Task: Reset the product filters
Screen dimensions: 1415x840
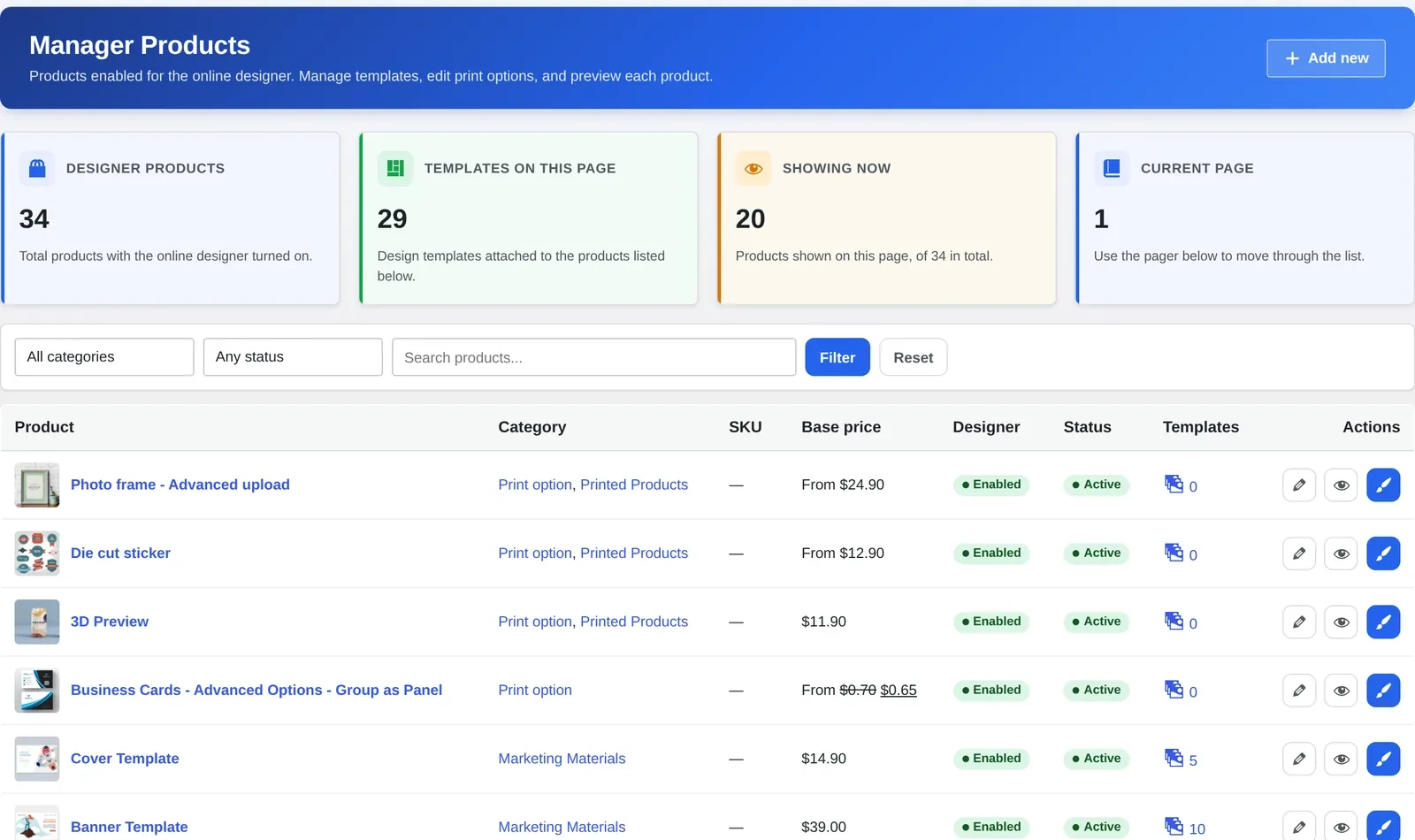Action: point(914,357)
